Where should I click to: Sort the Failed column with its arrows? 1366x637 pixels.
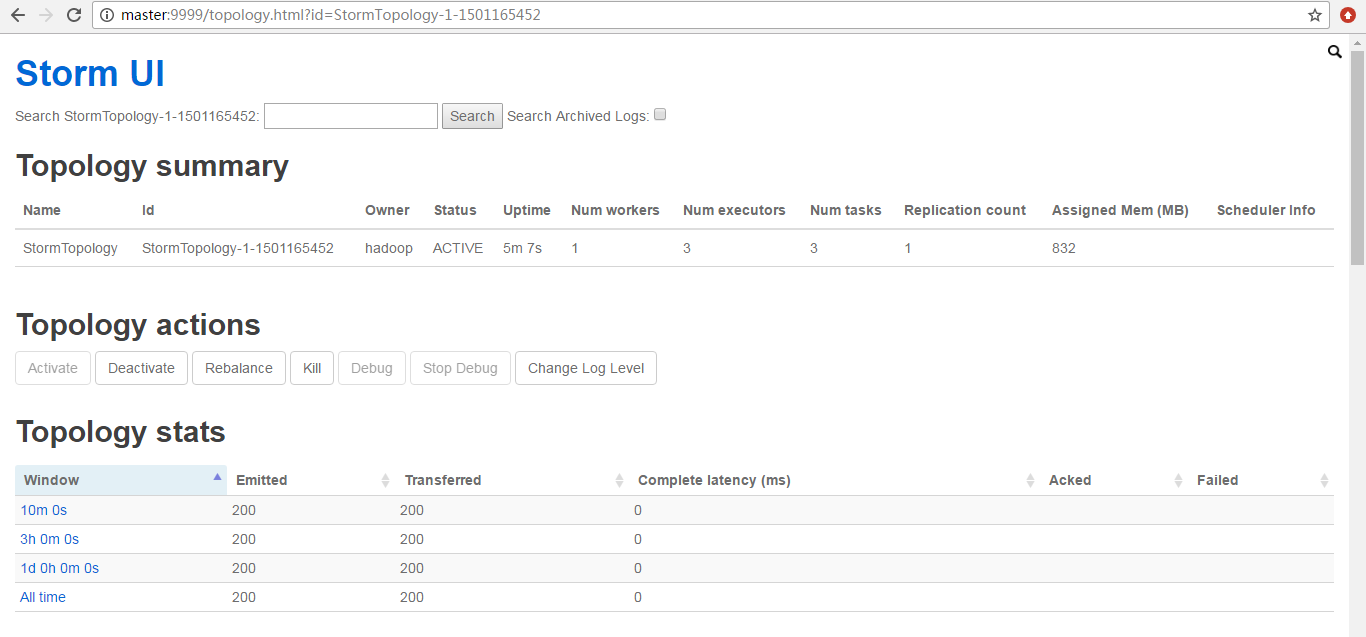click(x=1324, y=481)
